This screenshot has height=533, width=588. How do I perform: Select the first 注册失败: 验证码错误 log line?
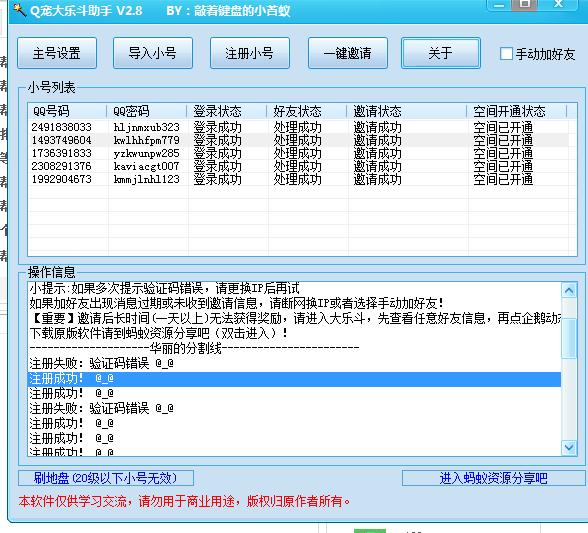click(x=294, y=363)
